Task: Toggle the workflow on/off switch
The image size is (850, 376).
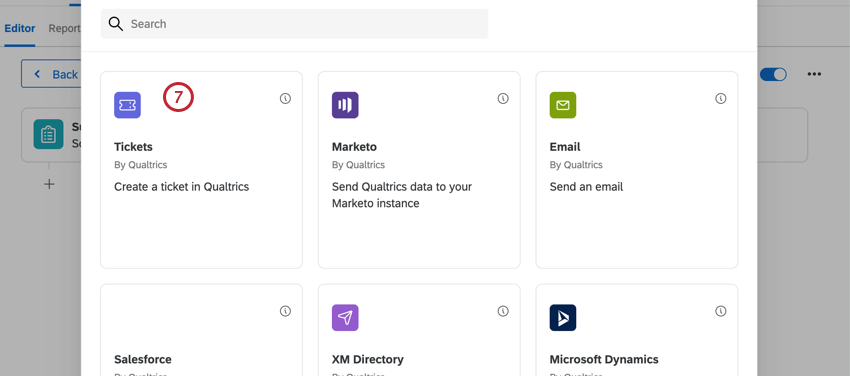Action: [x=773, y=74]
